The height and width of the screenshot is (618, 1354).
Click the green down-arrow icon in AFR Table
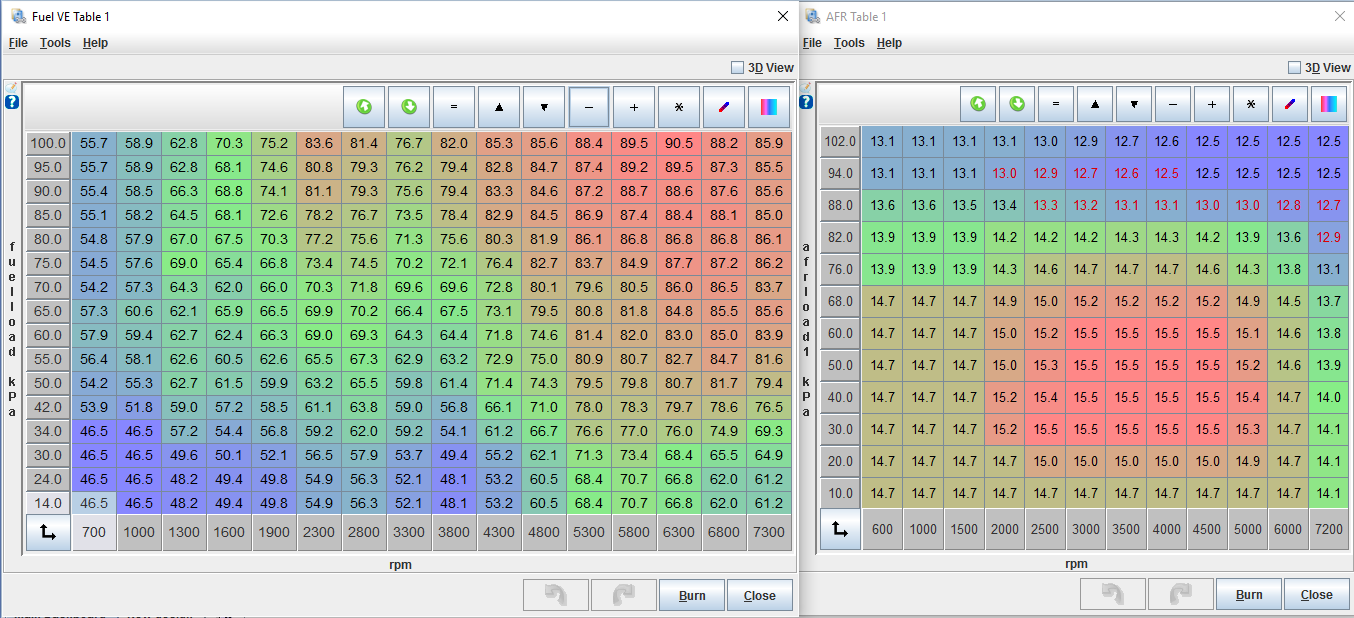tap(1017, 103)
